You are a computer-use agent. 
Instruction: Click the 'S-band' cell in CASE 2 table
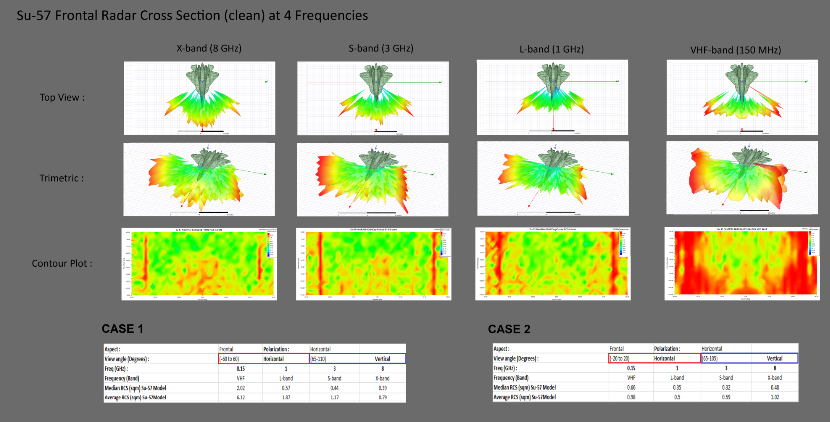click(x=726, y=378)
